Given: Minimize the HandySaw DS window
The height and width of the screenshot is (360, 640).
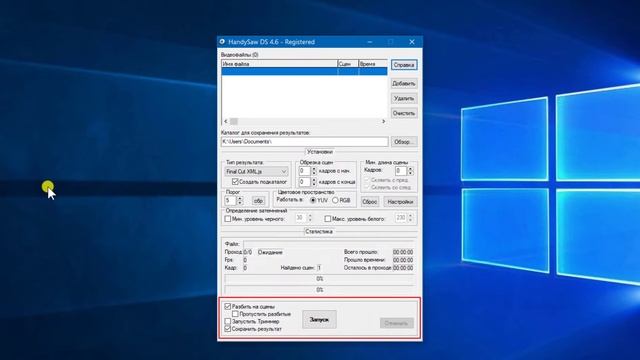Looking at the screenshot, I should (x=370, y=42).
